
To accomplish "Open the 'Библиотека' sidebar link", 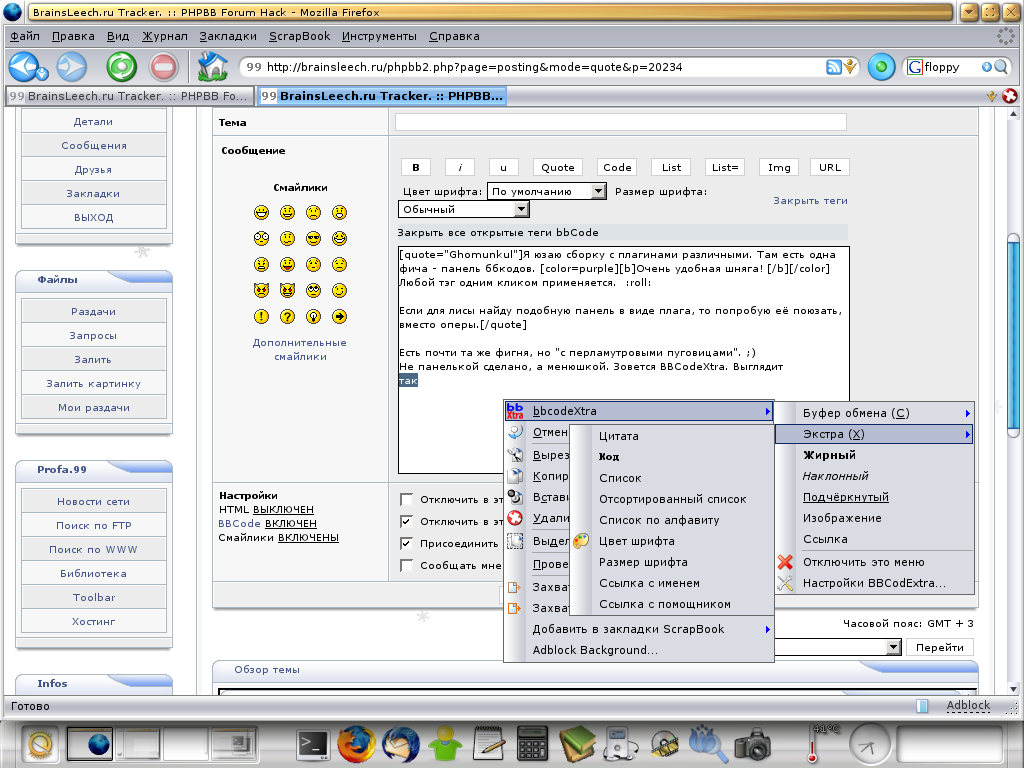I will [x=93, y=573].
